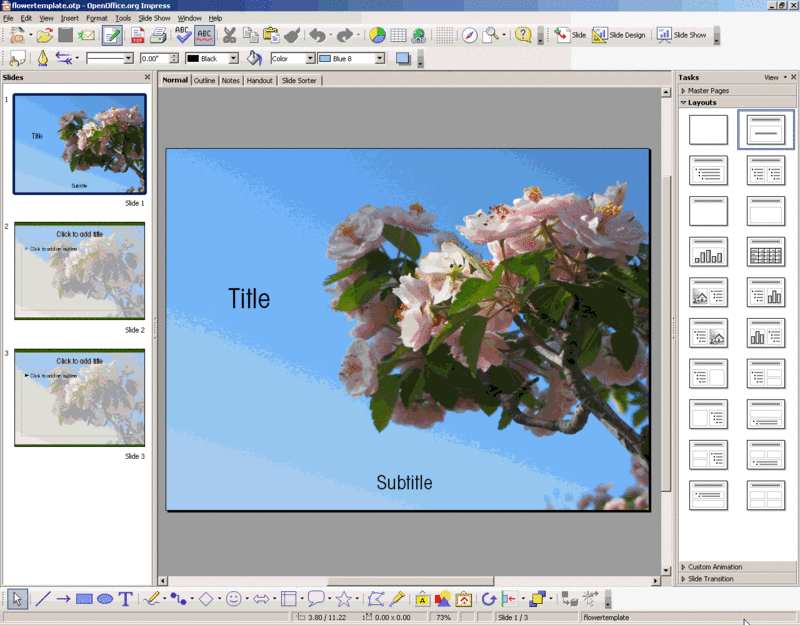Switch to the Handout tab
This screenshot has width=800, height=625.
[260, 81]
